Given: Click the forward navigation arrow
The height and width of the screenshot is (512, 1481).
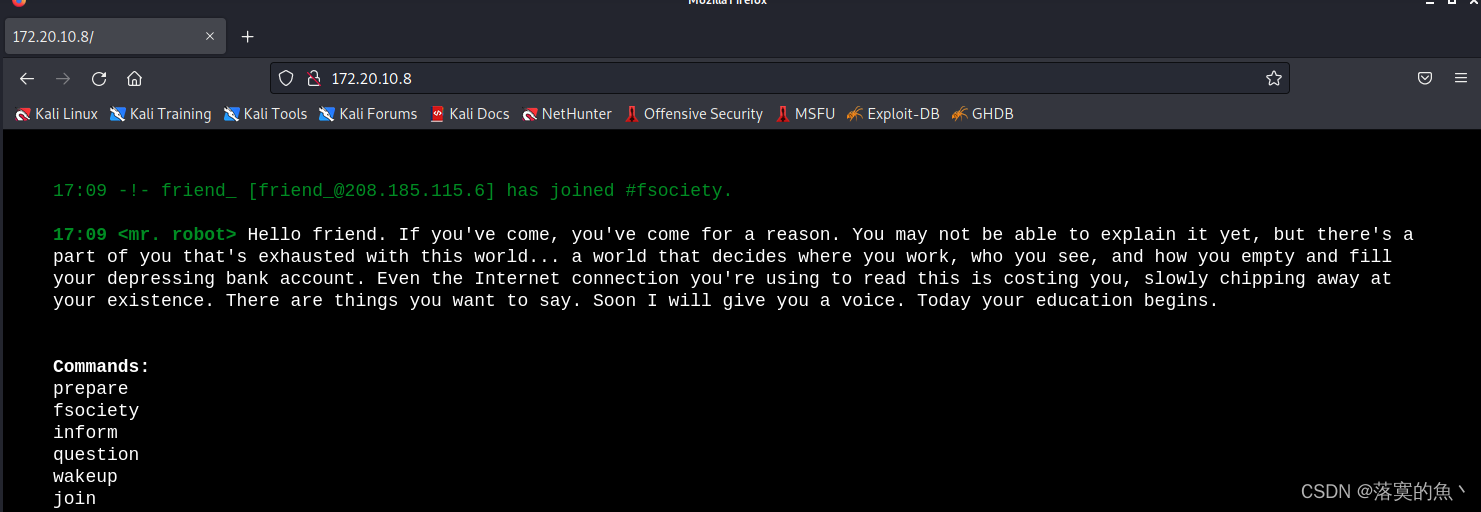Looking at the screenshot, I should point(63,78).
